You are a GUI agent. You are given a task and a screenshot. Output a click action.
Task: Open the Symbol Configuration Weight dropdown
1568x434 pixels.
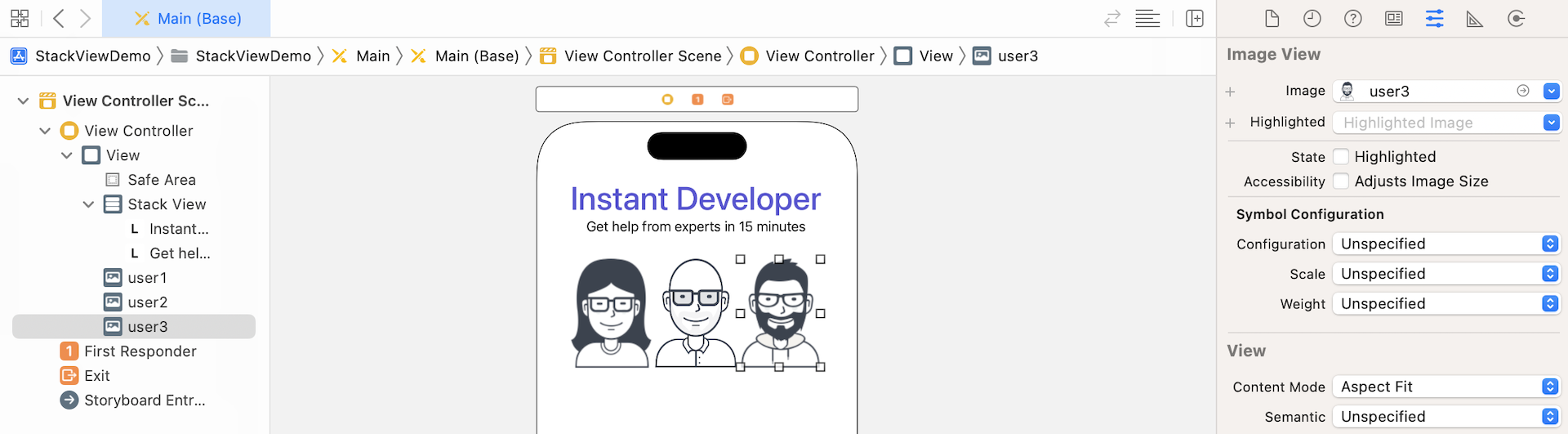click(1445, 304)
